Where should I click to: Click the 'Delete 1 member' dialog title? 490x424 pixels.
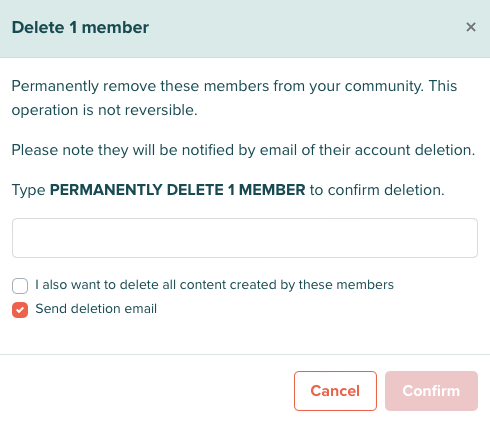pos(80,27)
